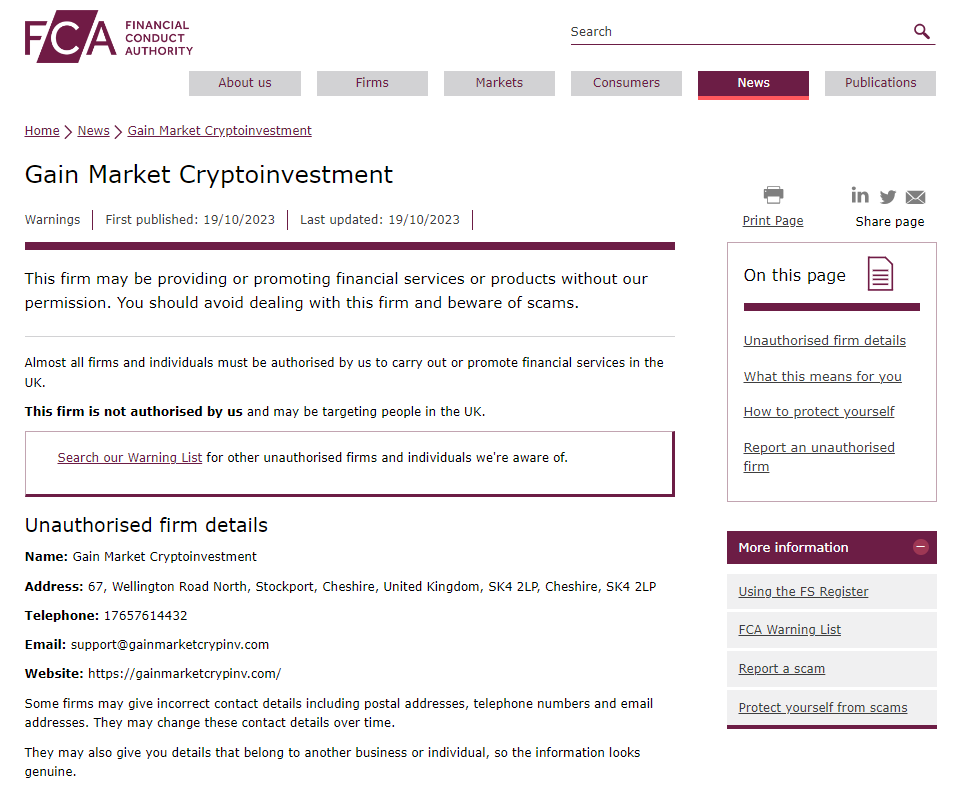Open the About us menu

(x=245, y=83)
